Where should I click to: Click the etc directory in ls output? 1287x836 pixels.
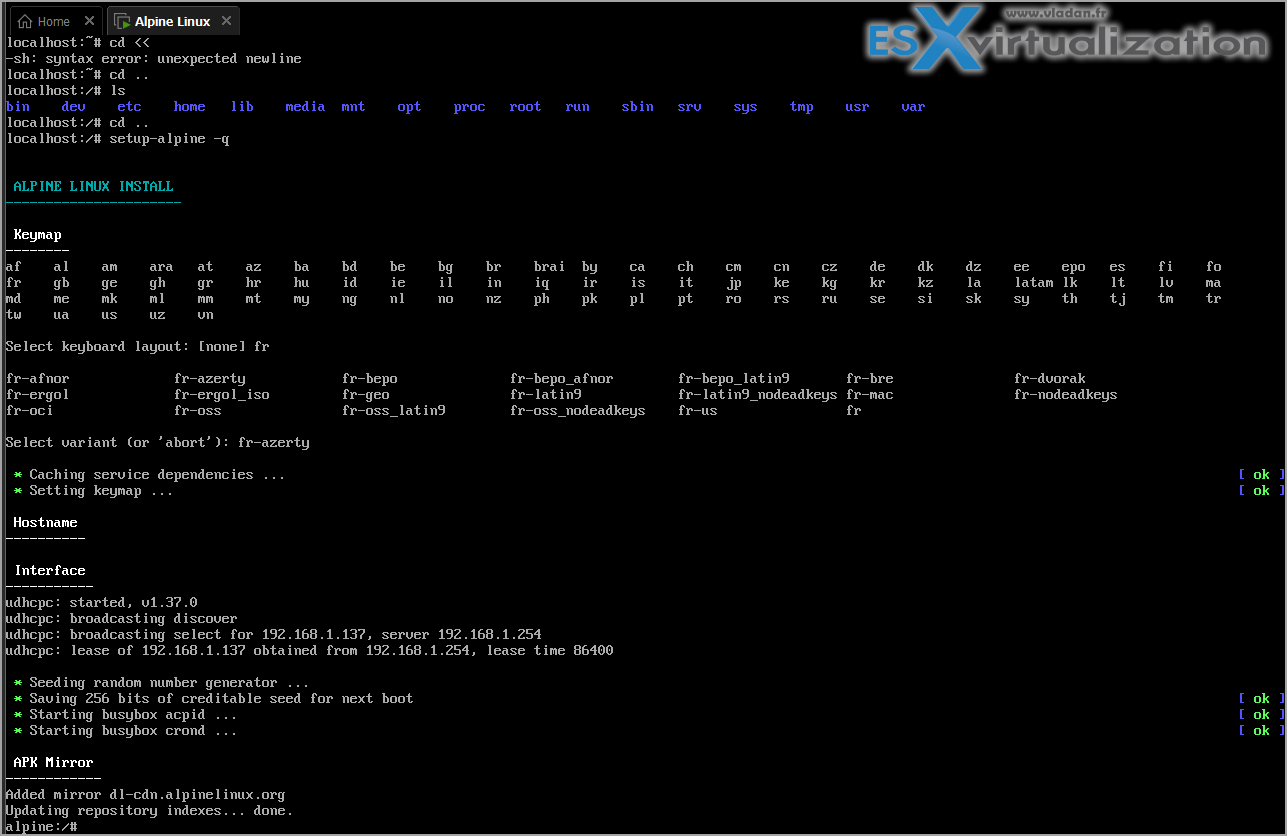pyautogui.click(x=129, y=107)
